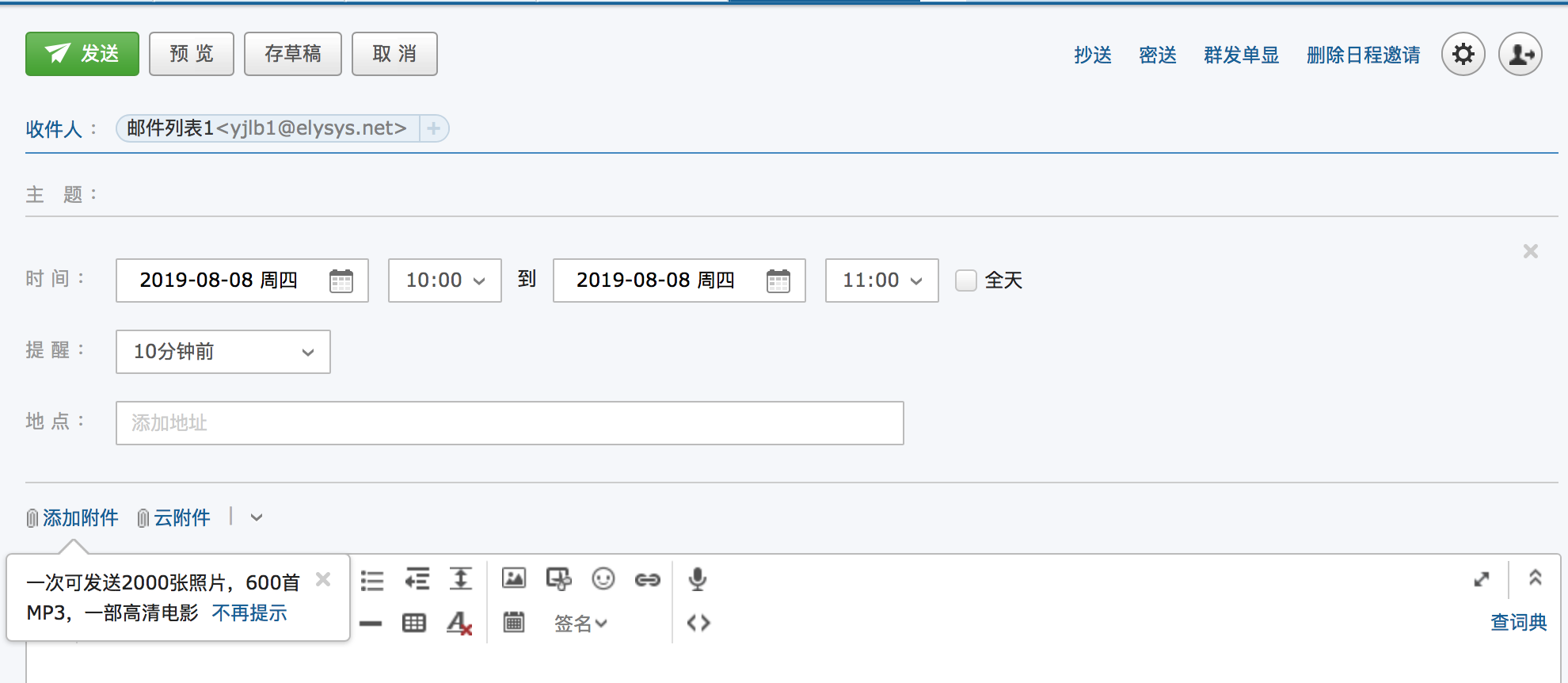Open the source code view icon
Screen dimensions: 1568x683
click(698, 623)
